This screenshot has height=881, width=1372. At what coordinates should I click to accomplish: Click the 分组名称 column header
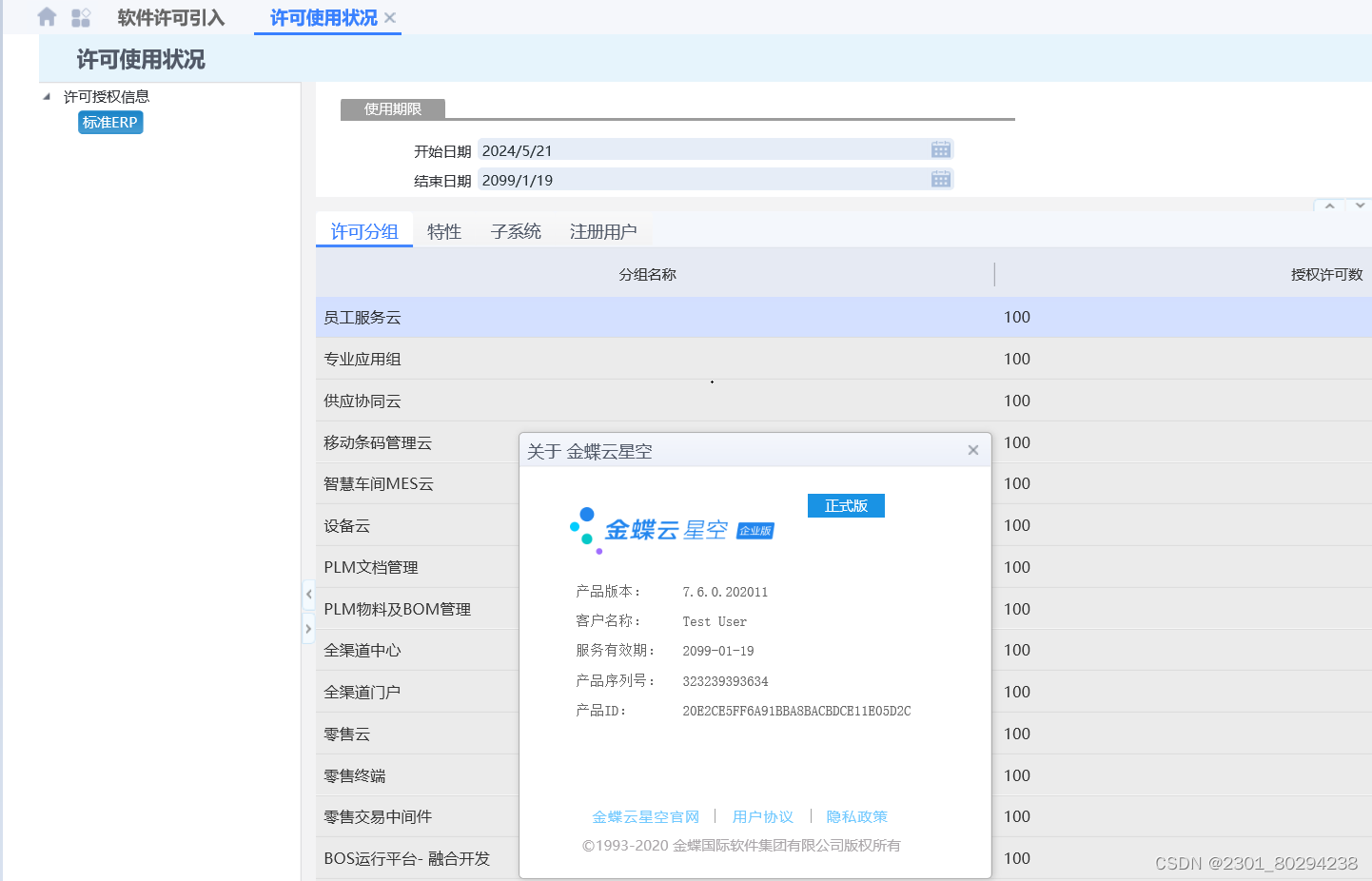[x=648, y=274]
